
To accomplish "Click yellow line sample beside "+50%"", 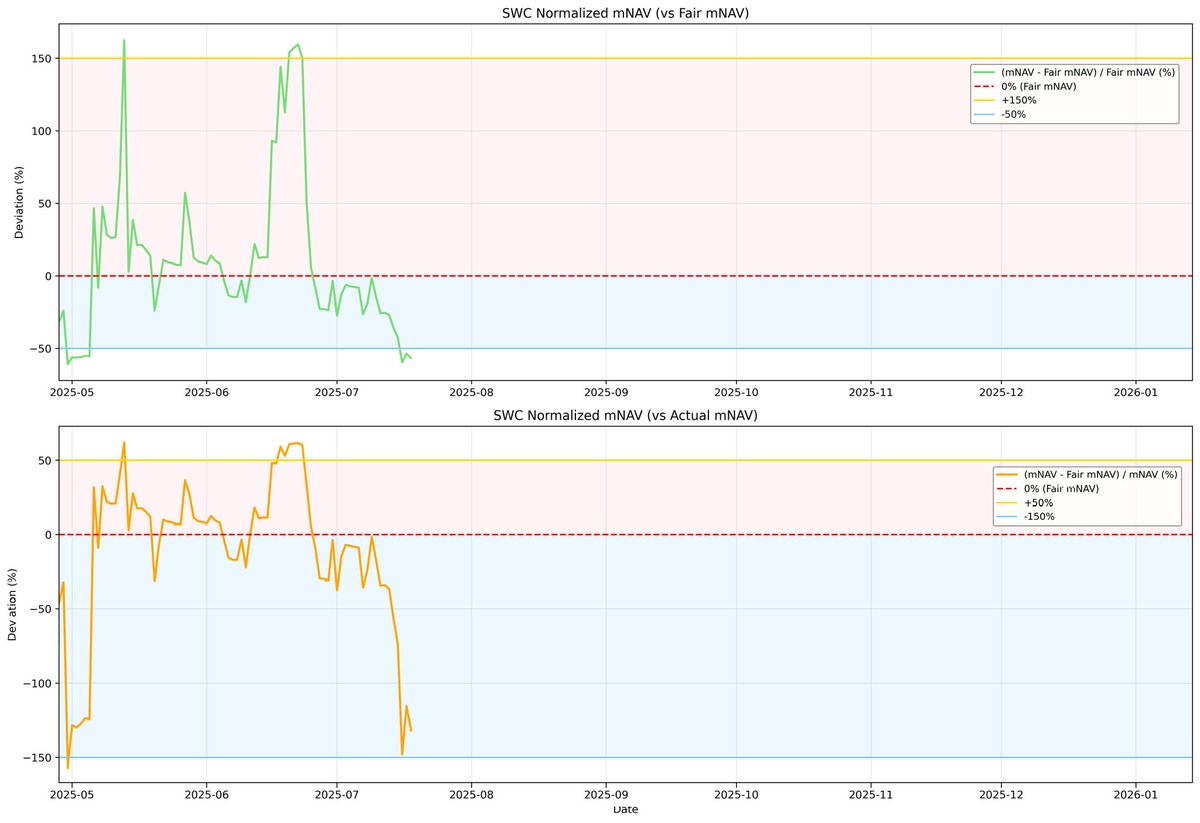I will click(1007, 502).
